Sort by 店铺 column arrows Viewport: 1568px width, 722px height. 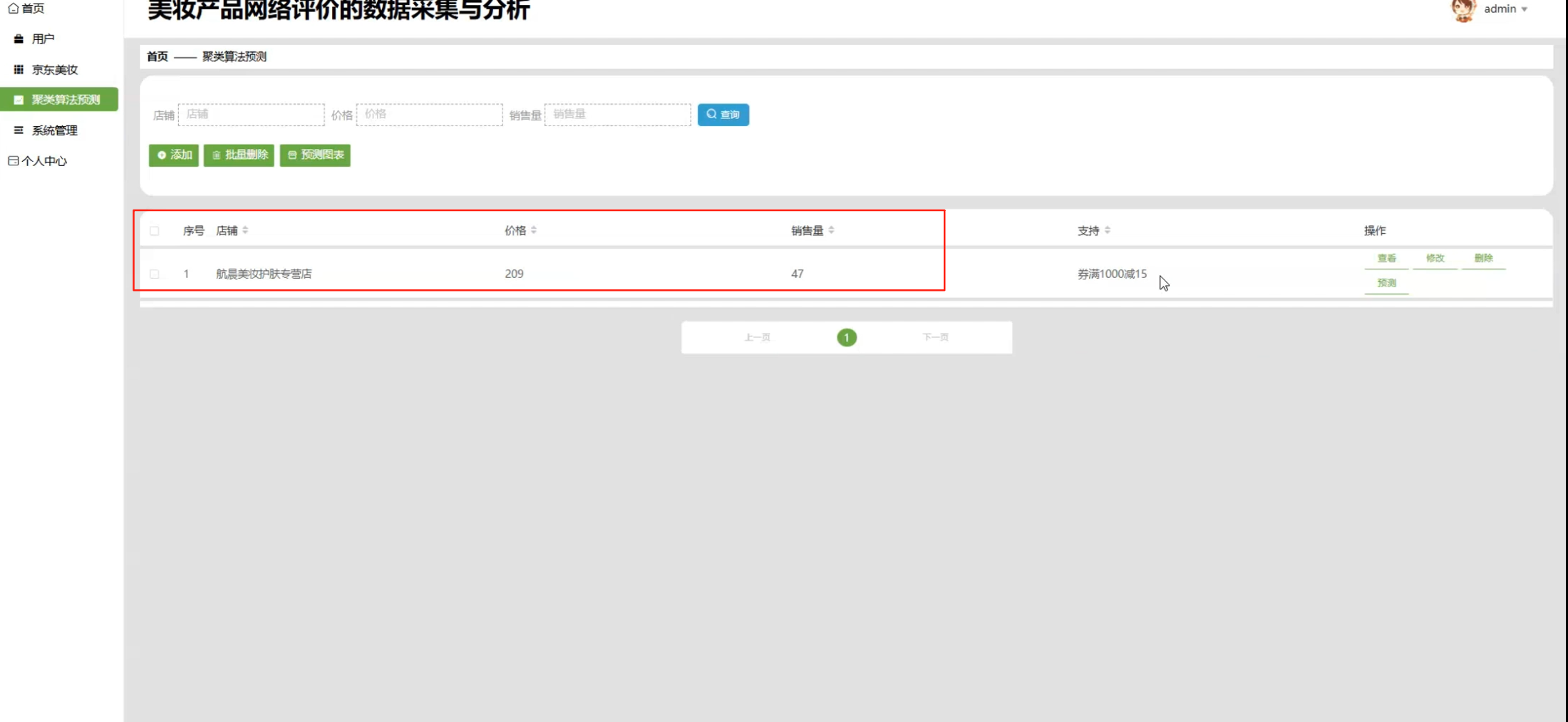(x=245, y=230)
